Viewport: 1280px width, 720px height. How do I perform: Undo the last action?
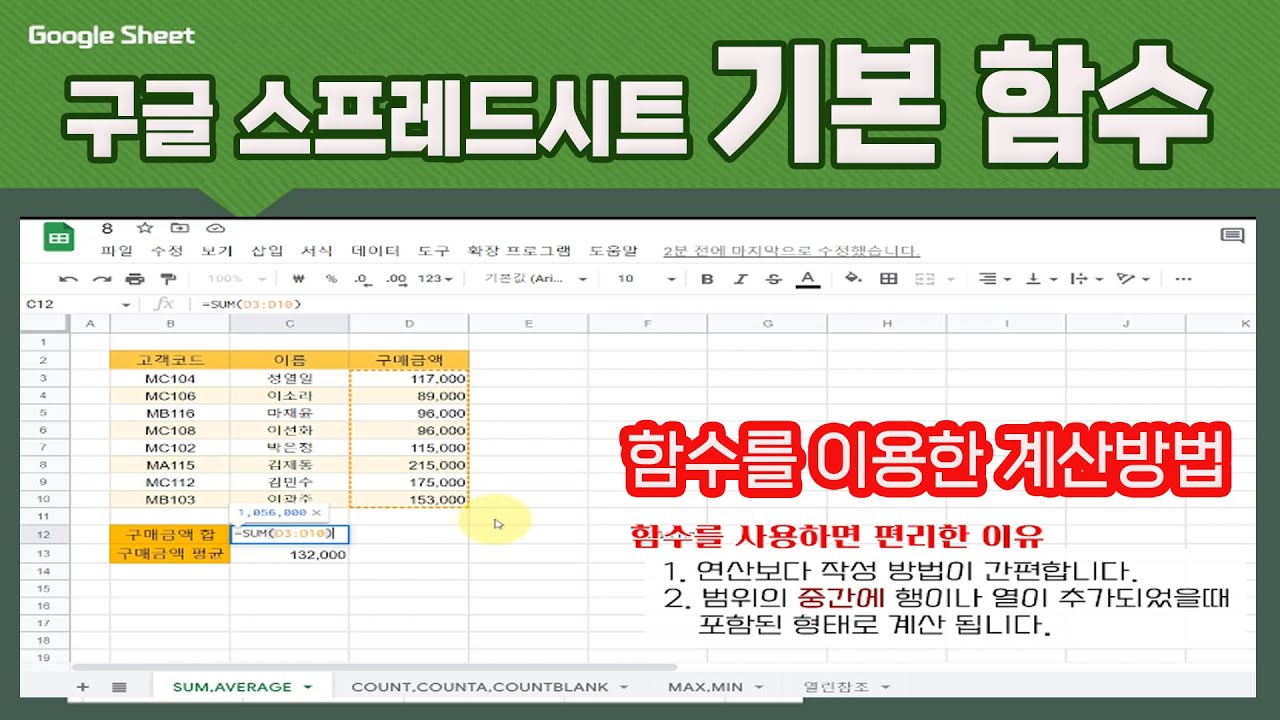pos(68,279)
